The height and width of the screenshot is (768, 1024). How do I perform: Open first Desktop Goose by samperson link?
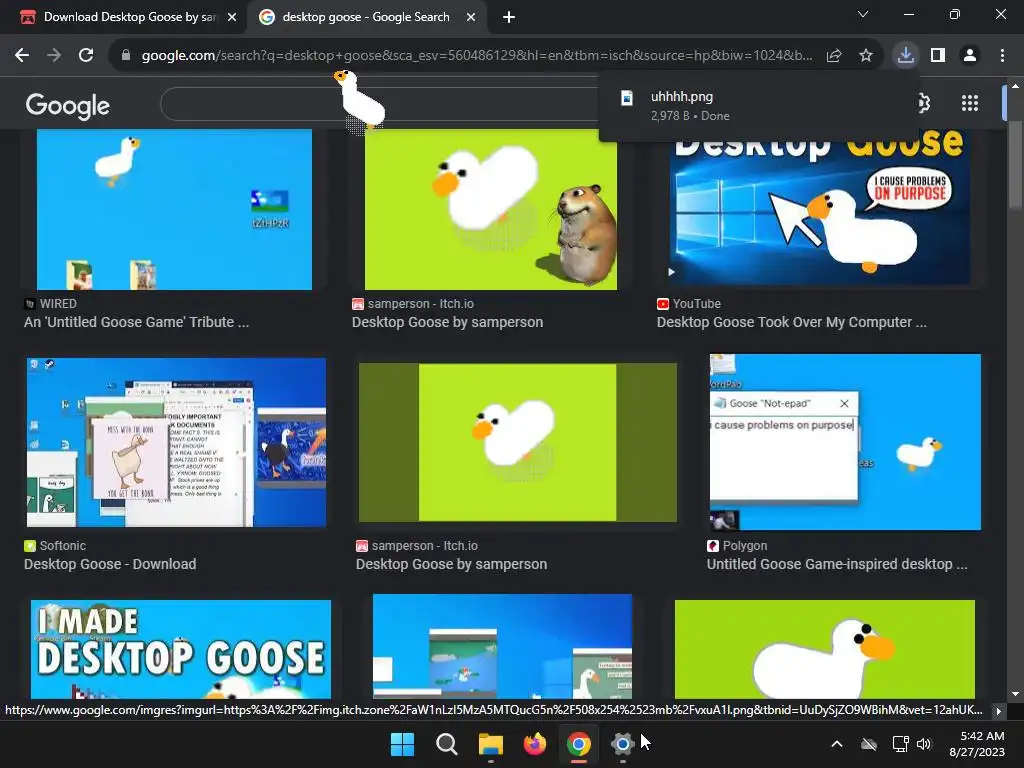(447, 322)
